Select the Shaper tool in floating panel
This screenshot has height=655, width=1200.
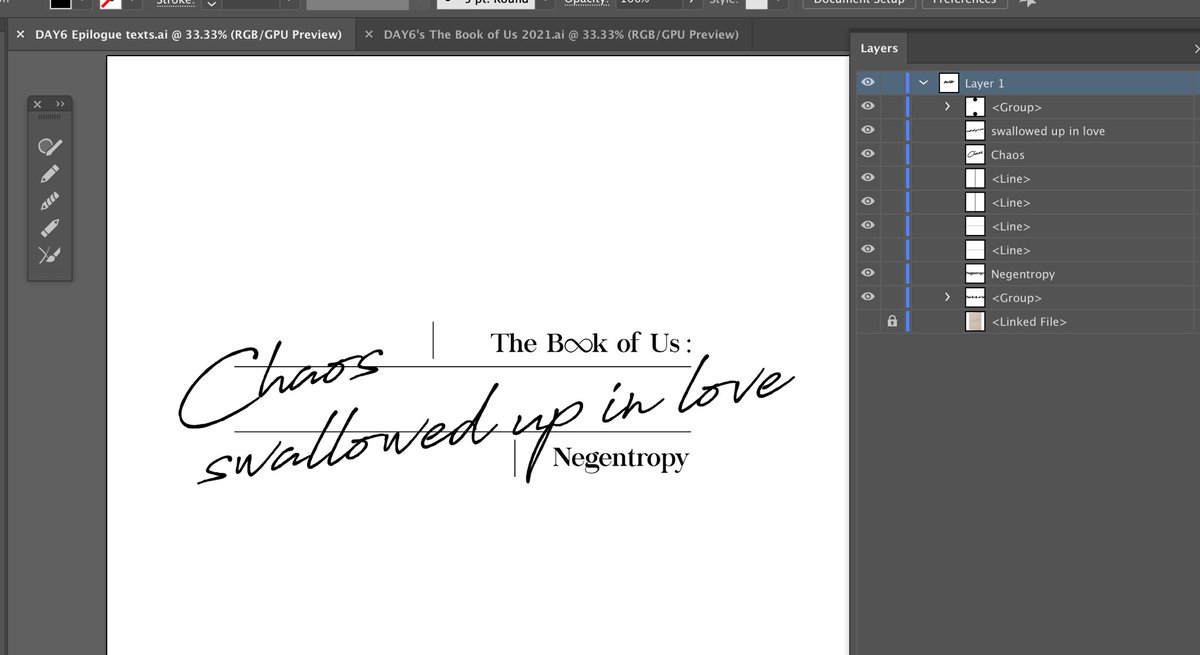(49, 147)
